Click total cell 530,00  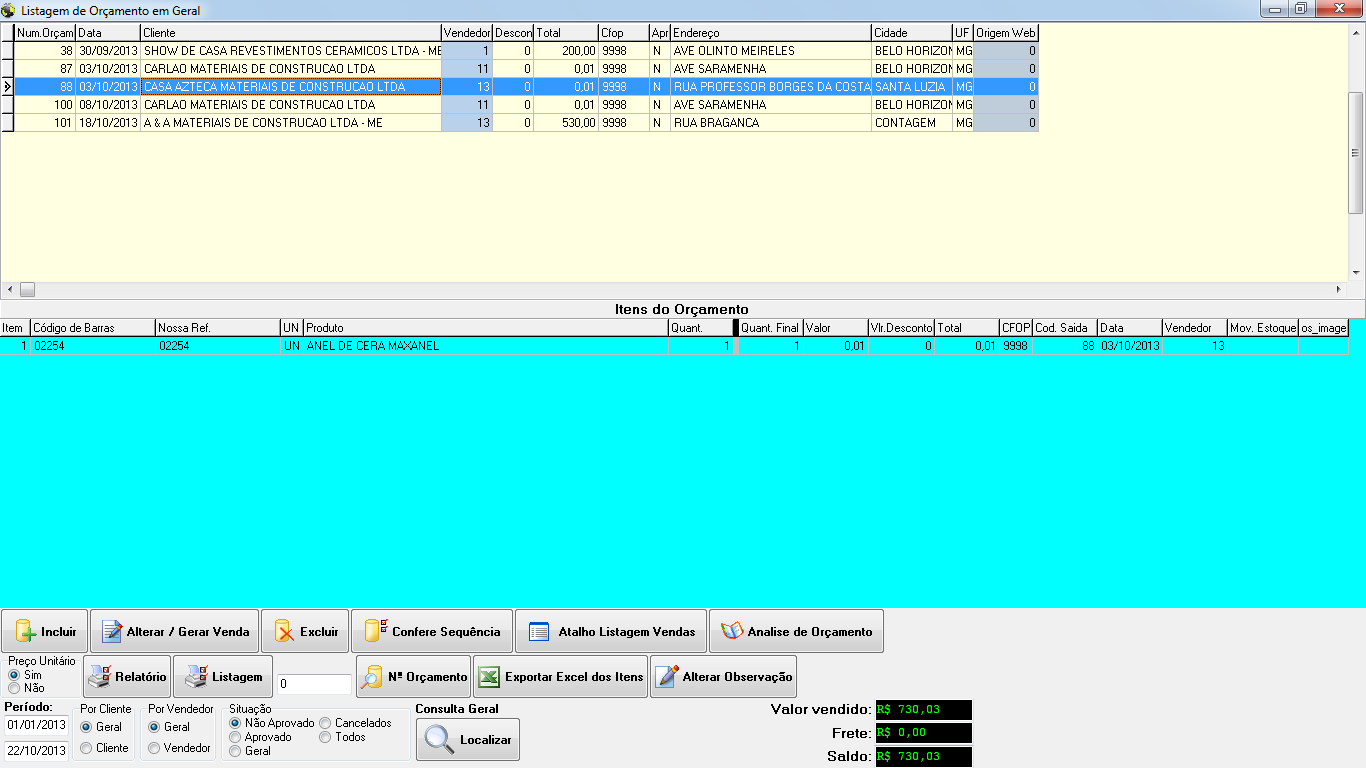pyautogui.click(x=565, y=123)
